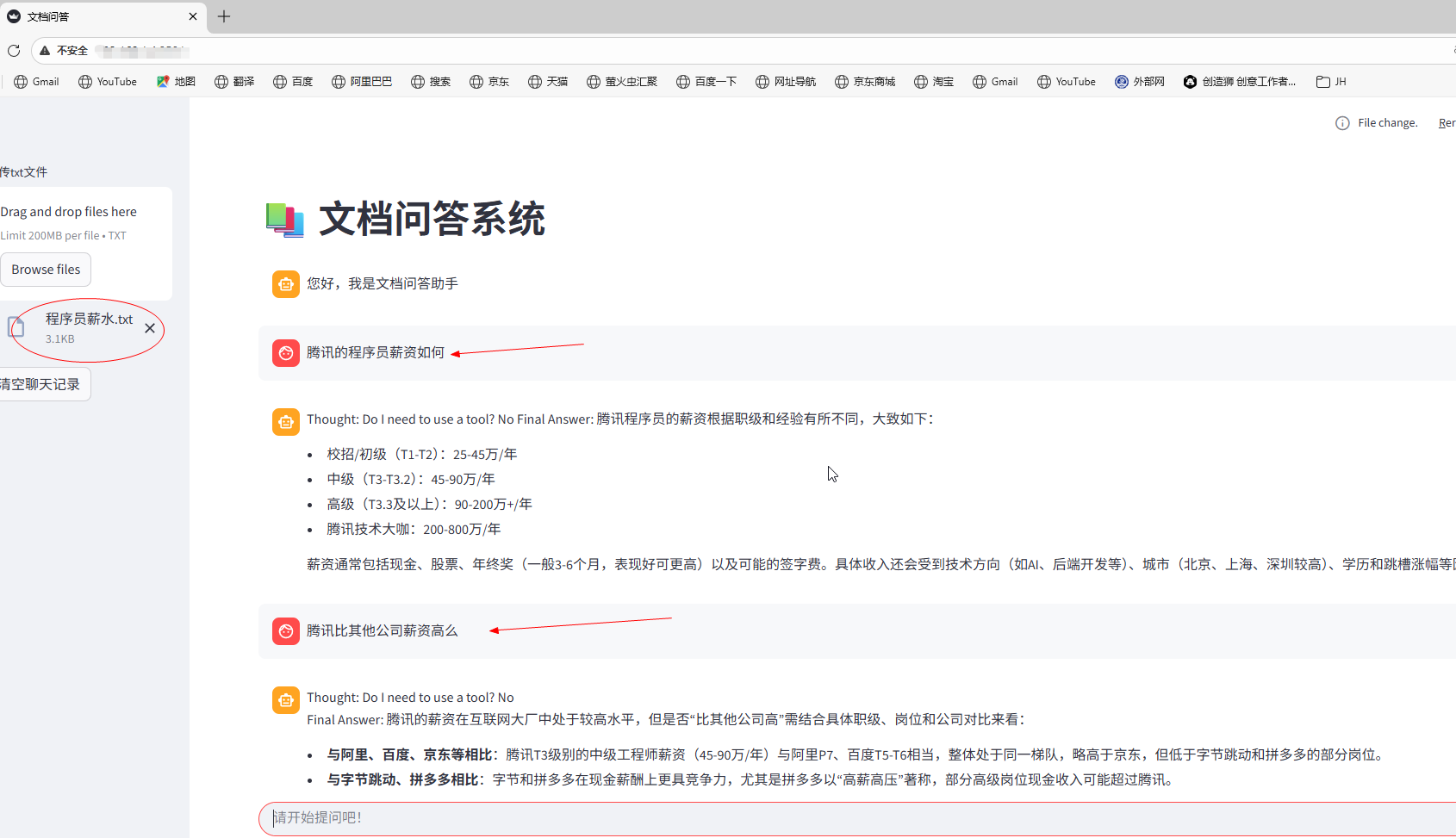
Task: Click assistant avatar beside first Thought answer
Action: pyautogui.click(x=286, y=422)
